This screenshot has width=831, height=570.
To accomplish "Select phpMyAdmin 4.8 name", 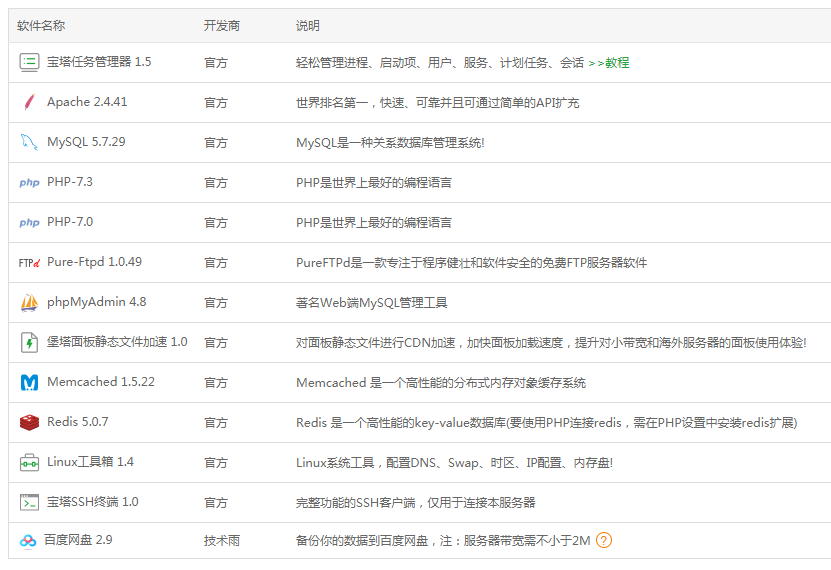I will coord(96,302).
